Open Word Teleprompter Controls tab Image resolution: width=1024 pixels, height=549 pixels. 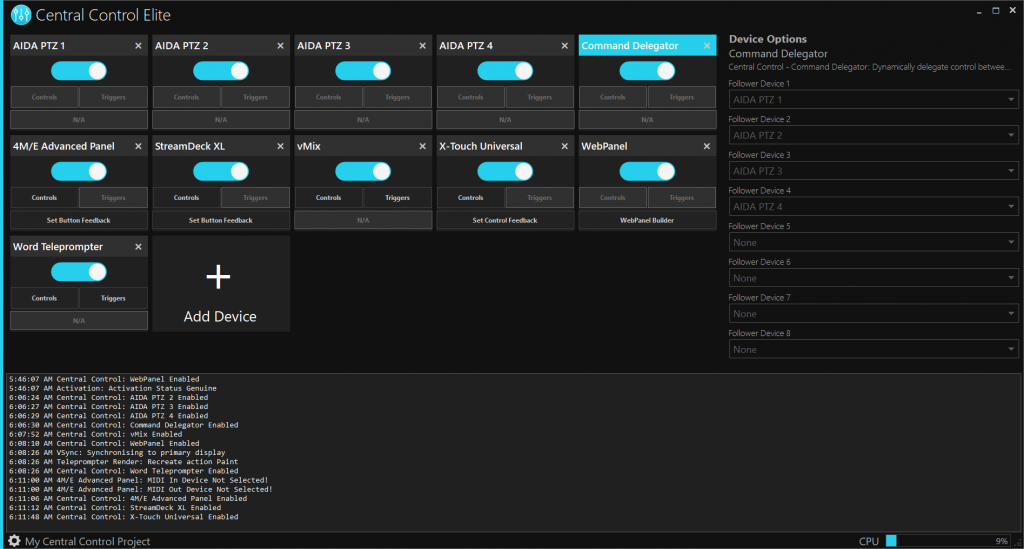[x=44, y=298]
